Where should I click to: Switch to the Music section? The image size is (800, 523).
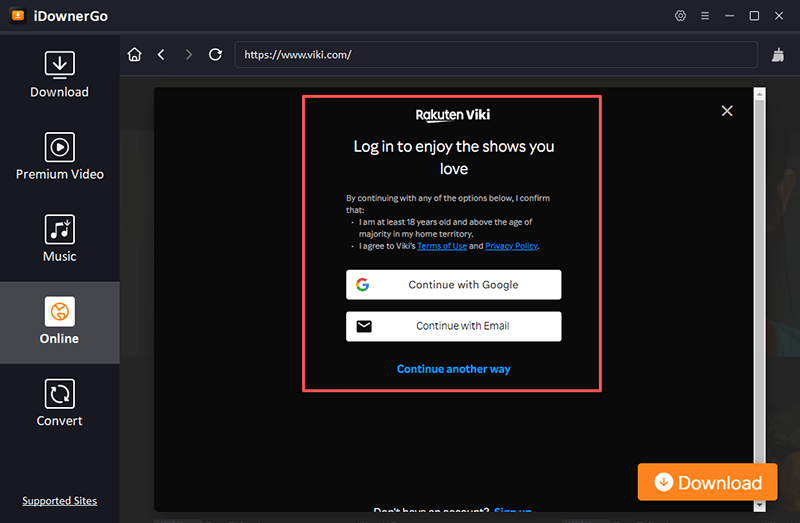tap(59, 239)
